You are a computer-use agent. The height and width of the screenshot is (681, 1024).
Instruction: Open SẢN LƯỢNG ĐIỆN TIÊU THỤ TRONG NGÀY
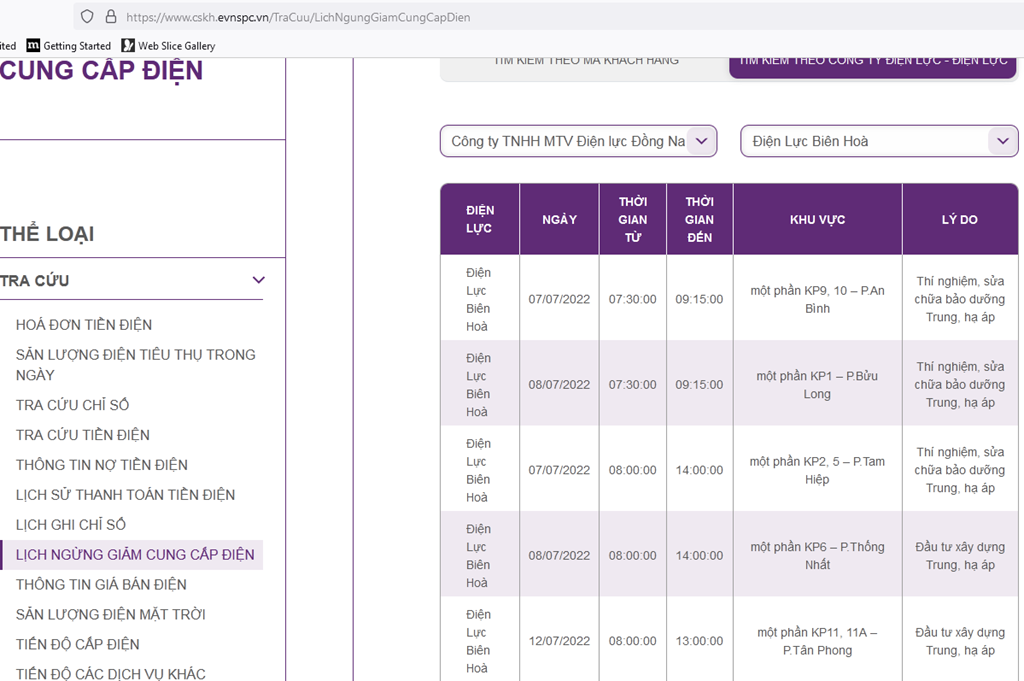click(135, 365)
